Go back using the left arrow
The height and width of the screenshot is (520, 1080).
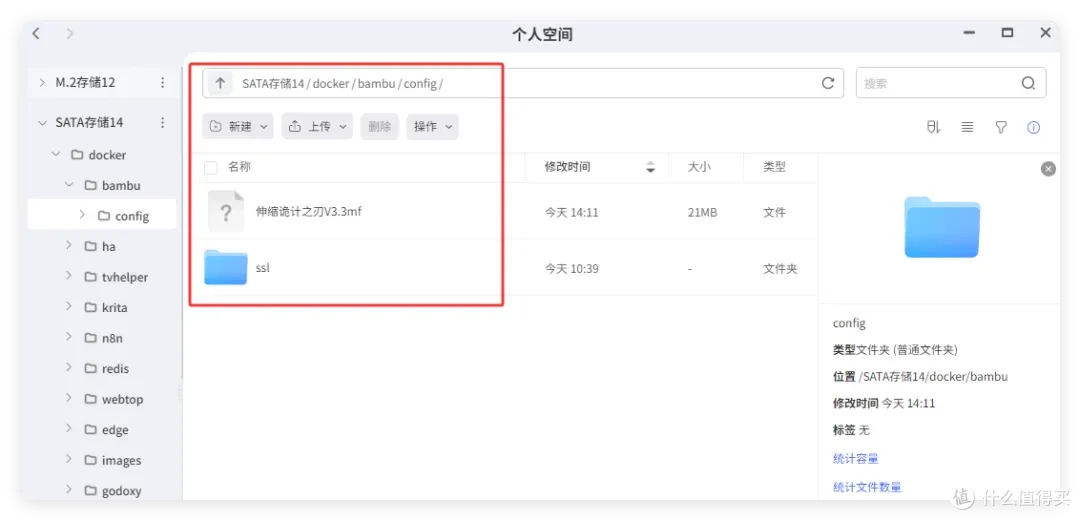pyautogui.click(x=36, y=33)
